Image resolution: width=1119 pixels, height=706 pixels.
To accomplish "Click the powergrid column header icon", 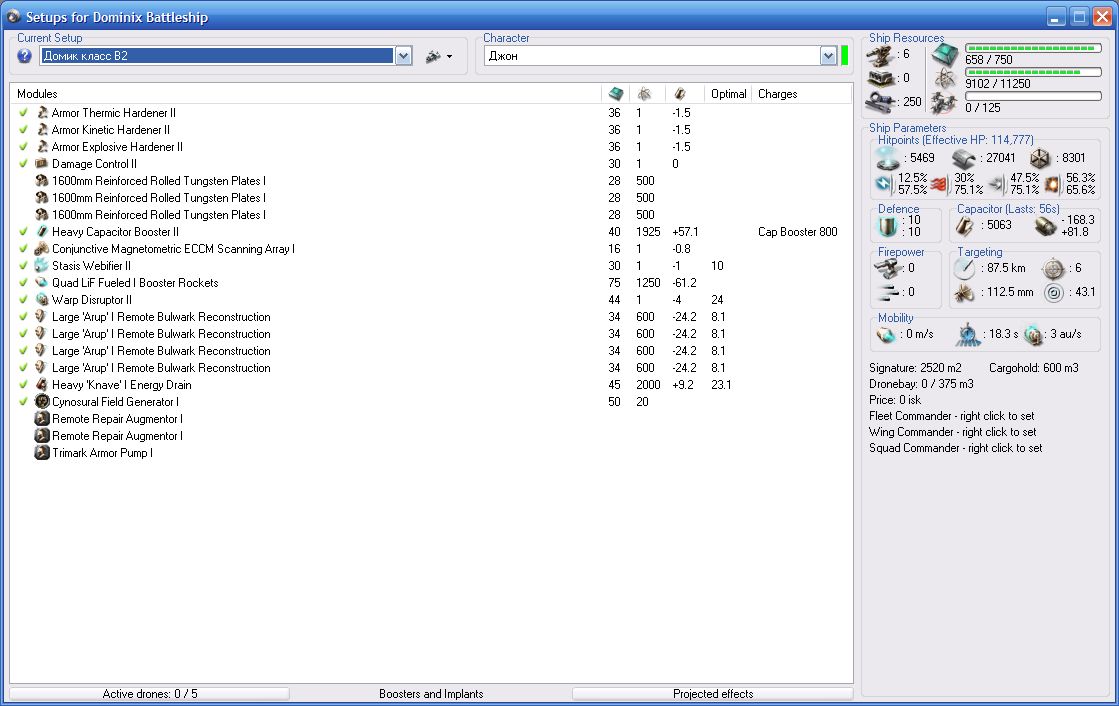I will [644, 94].
